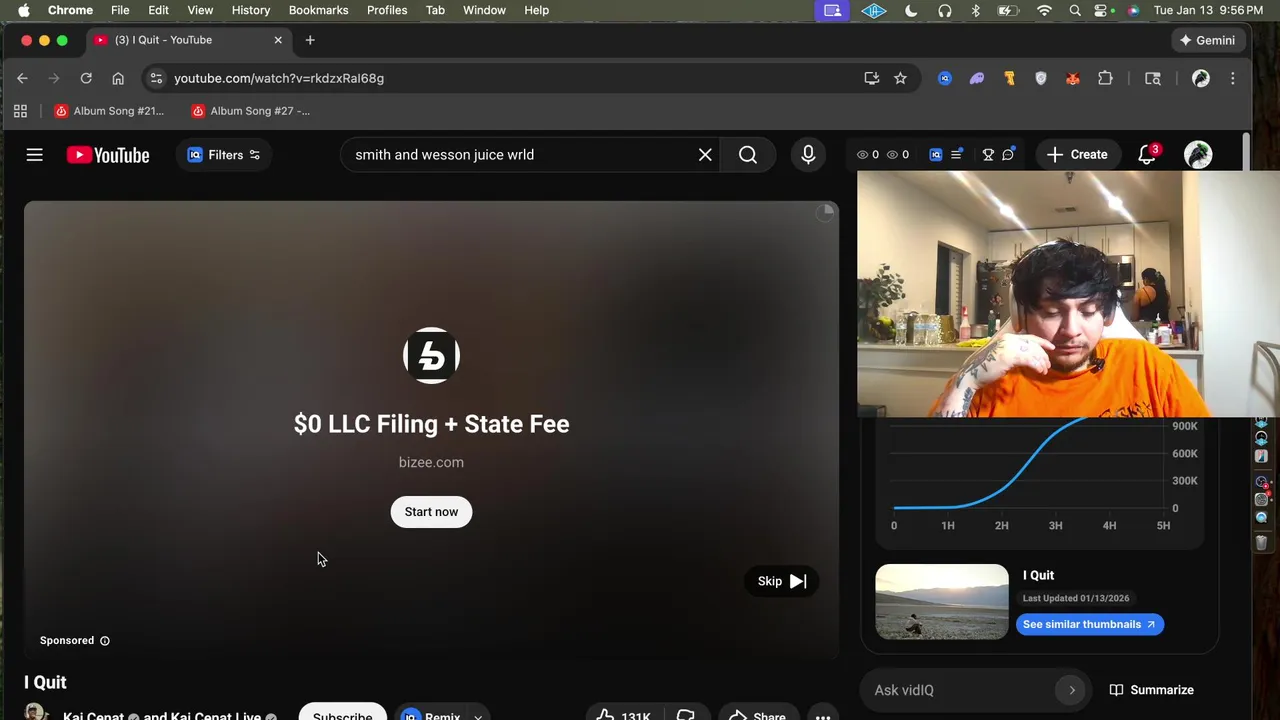Image resolution: width=1280 pixels, height=720 pixels.
Task: Install app icon in address bar
Action: (x=872, y=78)
